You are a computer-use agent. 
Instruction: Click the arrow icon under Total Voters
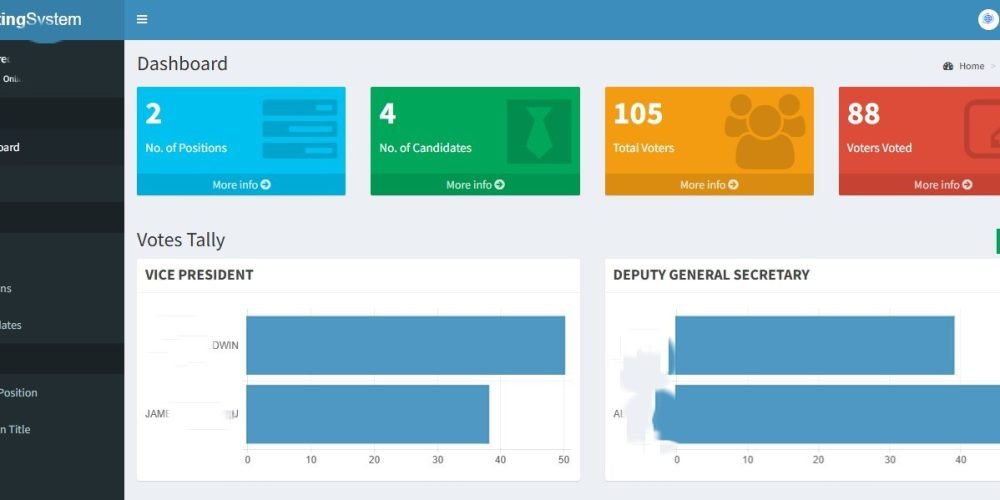click(x=734, y=185)
